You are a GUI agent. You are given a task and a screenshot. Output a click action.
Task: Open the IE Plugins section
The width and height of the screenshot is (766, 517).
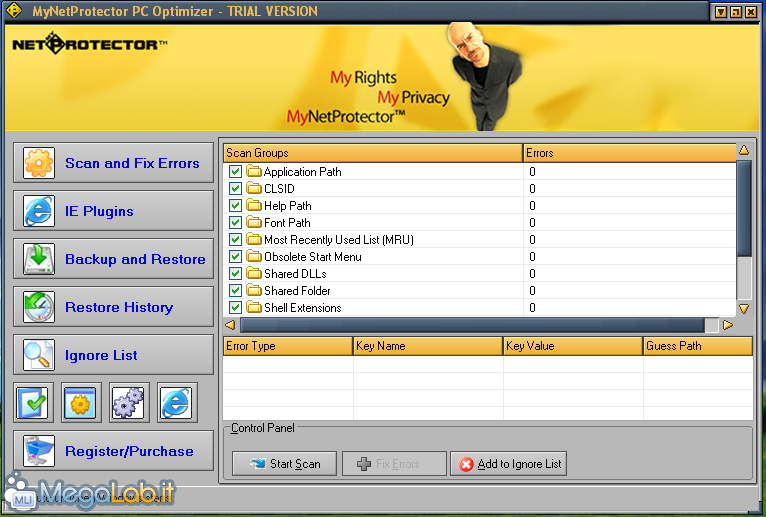[113, 211]
